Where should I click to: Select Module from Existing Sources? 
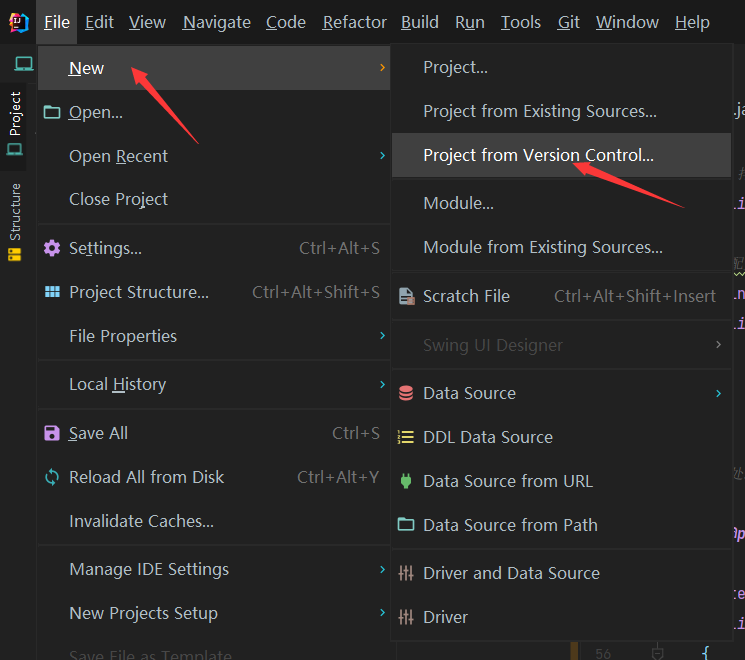point(542,247)
